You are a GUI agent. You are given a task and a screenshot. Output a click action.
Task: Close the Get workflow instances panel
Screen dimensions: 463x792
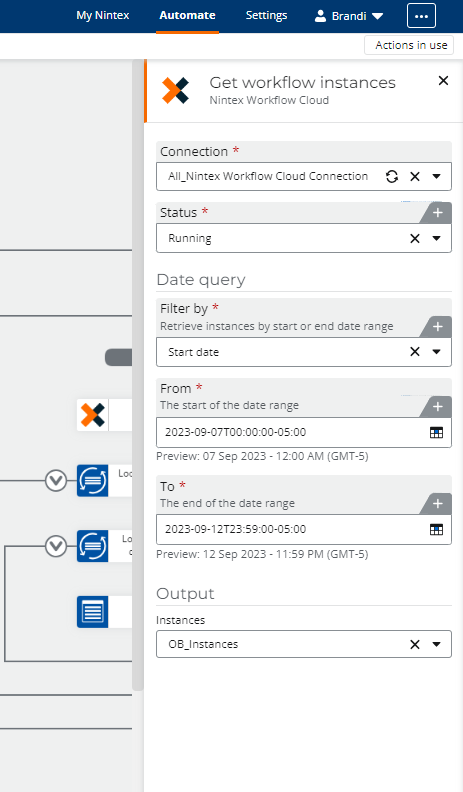[x=443, y=80]
